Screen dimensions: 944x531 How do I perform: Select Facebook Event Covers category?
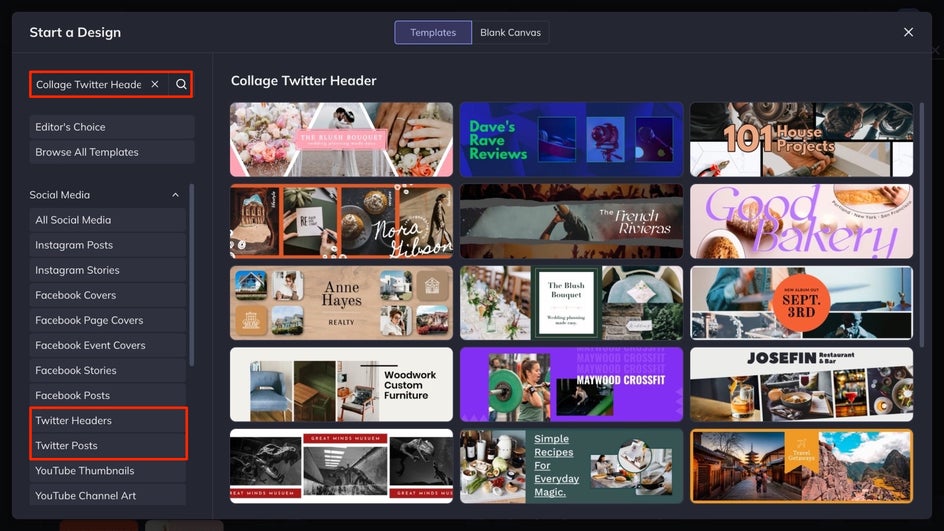pos(108,346)
